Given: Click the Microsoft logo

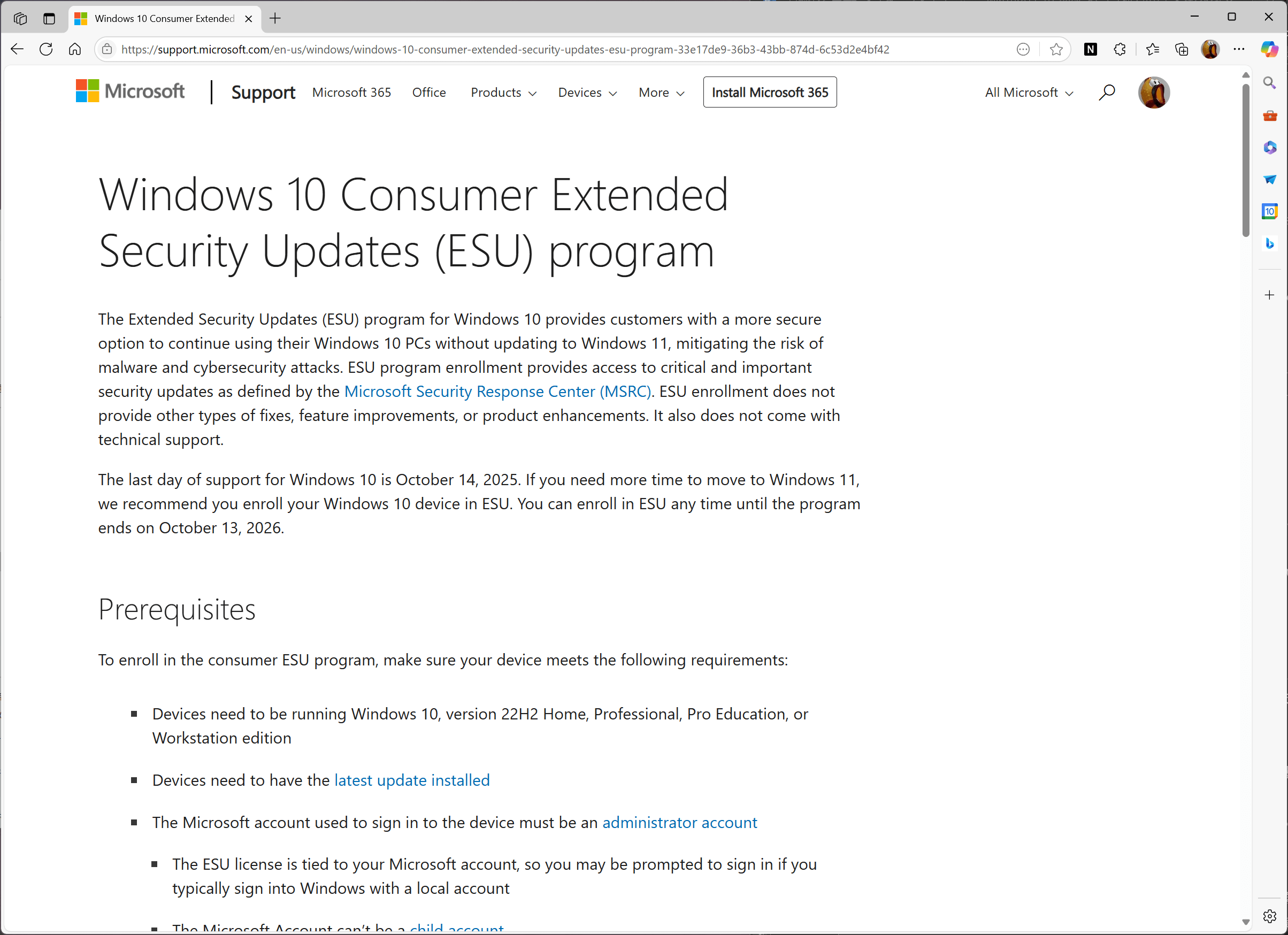Looking at the screenshot, I should click(130, 91).
